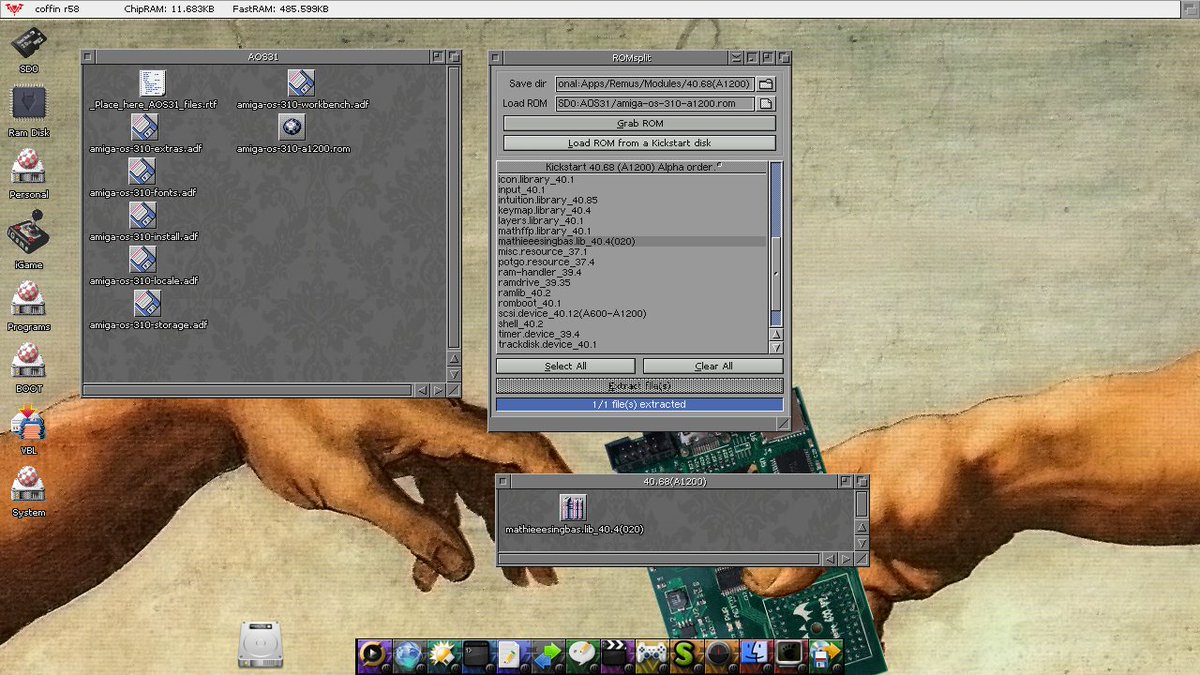Image resolution: width=1200 pixels, height=675 pixels.
Task: Open the web browser globe dock icon
Action: 408,655
